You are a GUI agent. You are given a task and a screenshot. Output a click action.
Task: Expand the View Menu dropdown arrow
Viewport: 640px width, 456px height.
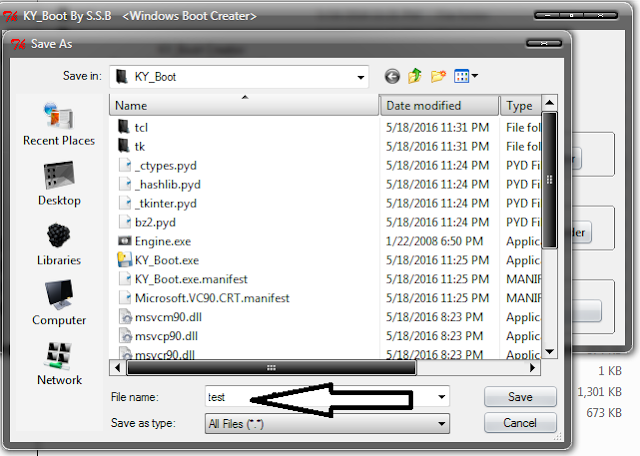pyautogui.click(x=475, y=76)
